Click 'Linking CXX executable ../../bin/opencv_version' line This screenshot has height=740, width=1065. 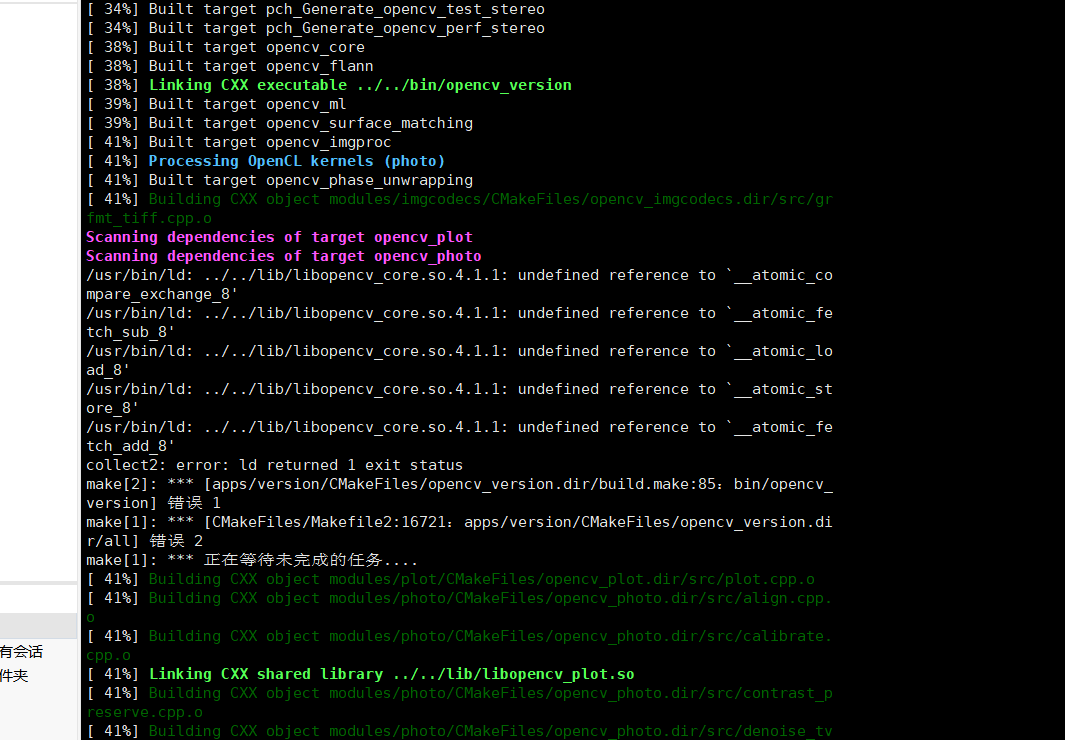329,86
